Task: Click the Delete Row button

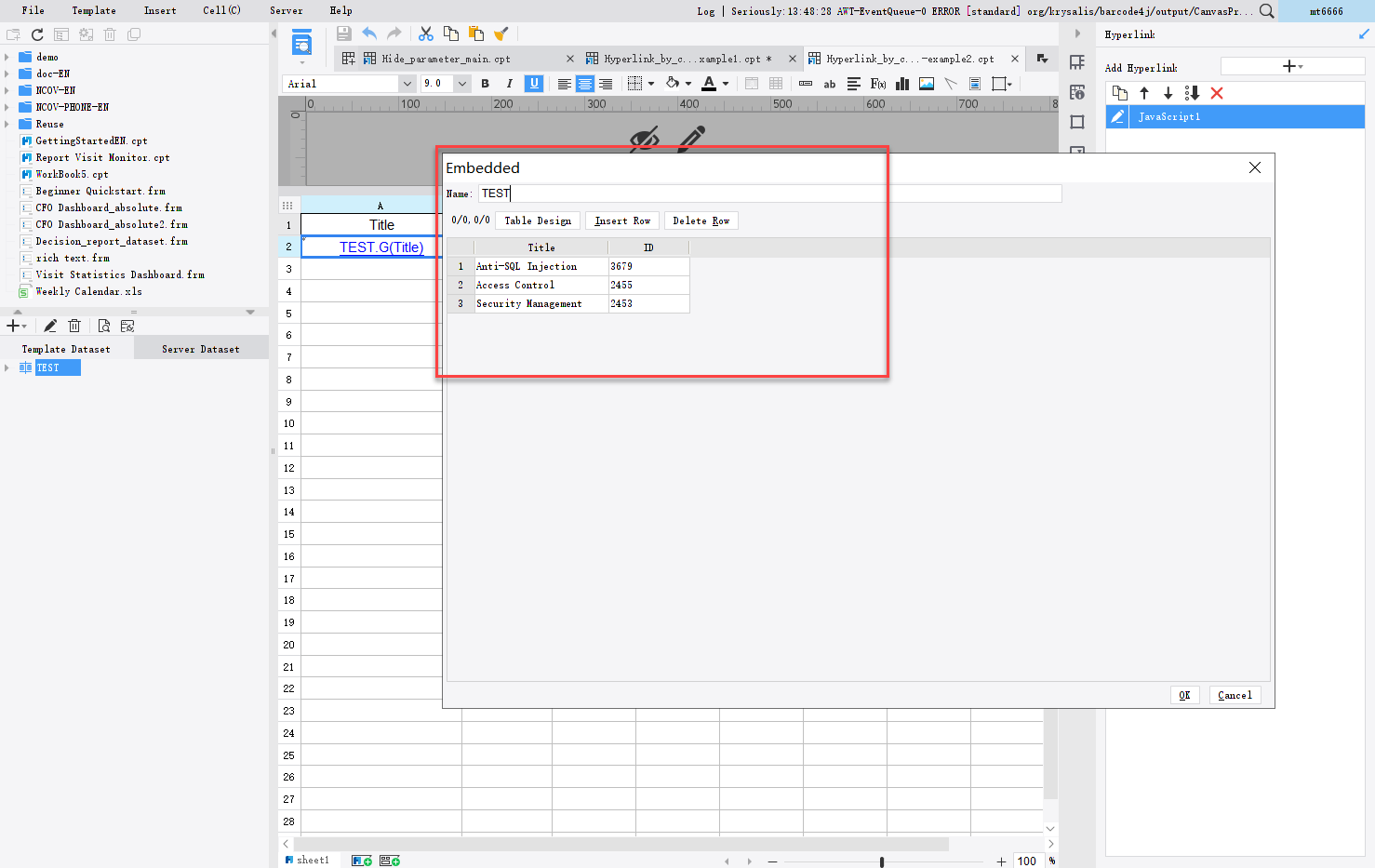Action: [701, 220]
